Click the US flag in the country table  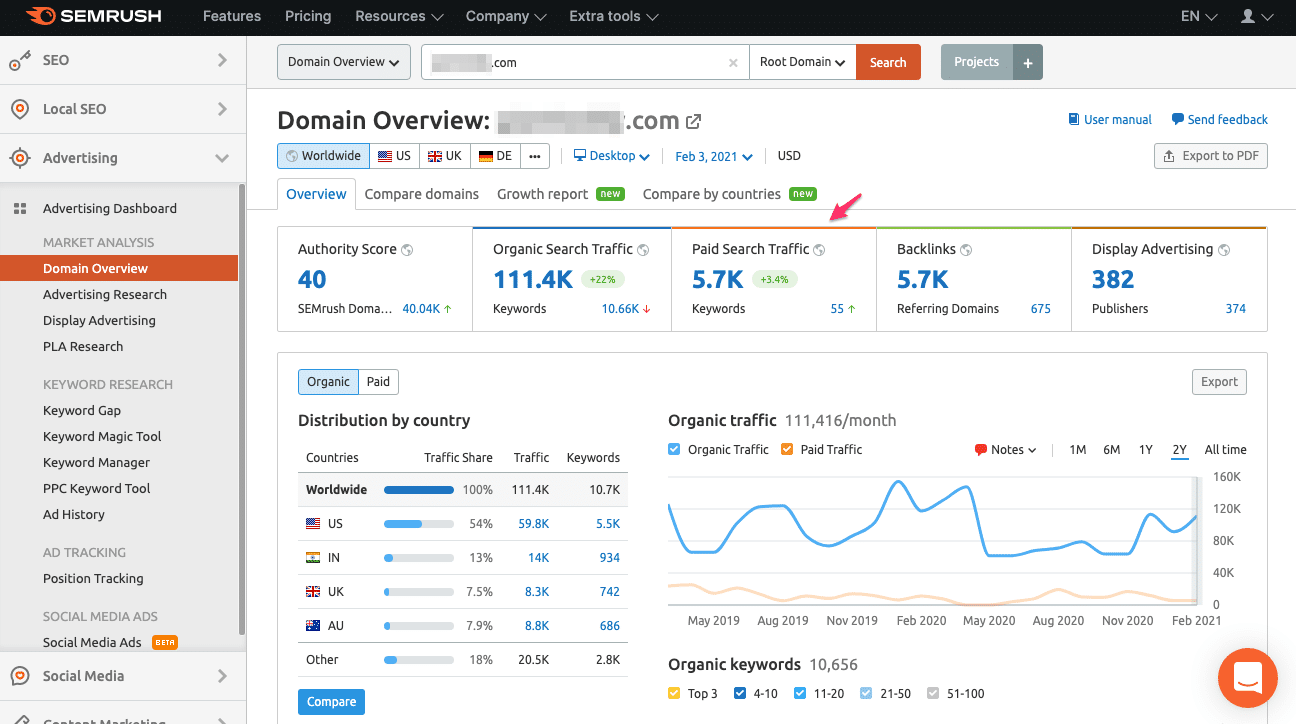click(312, 524)
